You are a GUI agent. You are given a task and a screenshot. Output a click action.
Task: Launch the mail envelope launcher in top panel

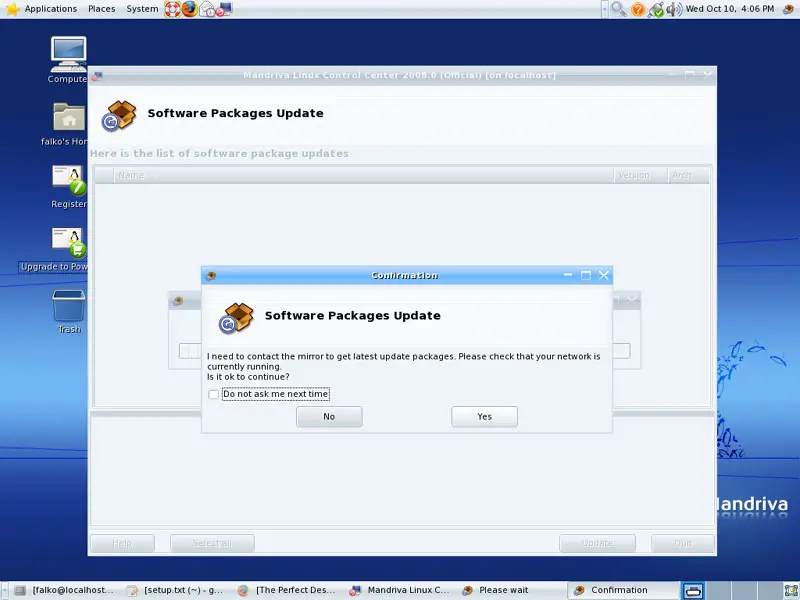207,9
